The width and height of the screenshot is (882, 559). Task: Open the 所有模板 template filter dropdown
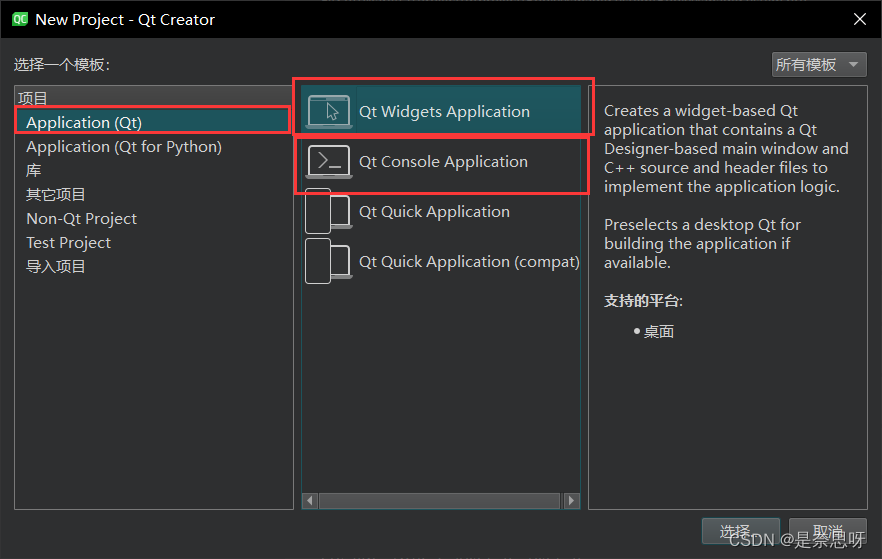click(x=818, y=65)
